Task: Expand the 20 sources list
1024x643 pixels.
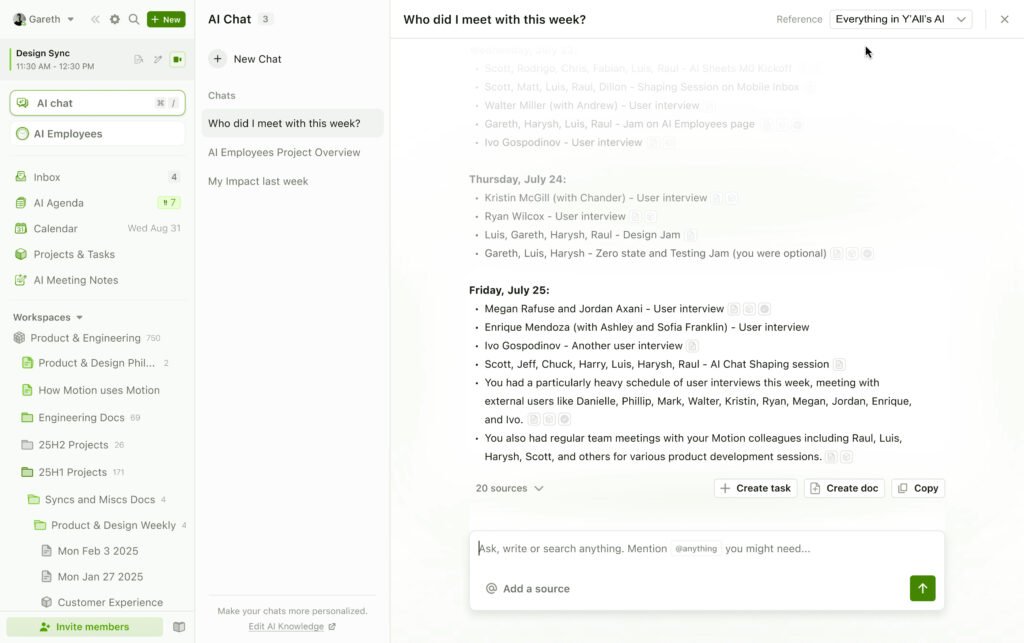Action: tap(509, 488)
